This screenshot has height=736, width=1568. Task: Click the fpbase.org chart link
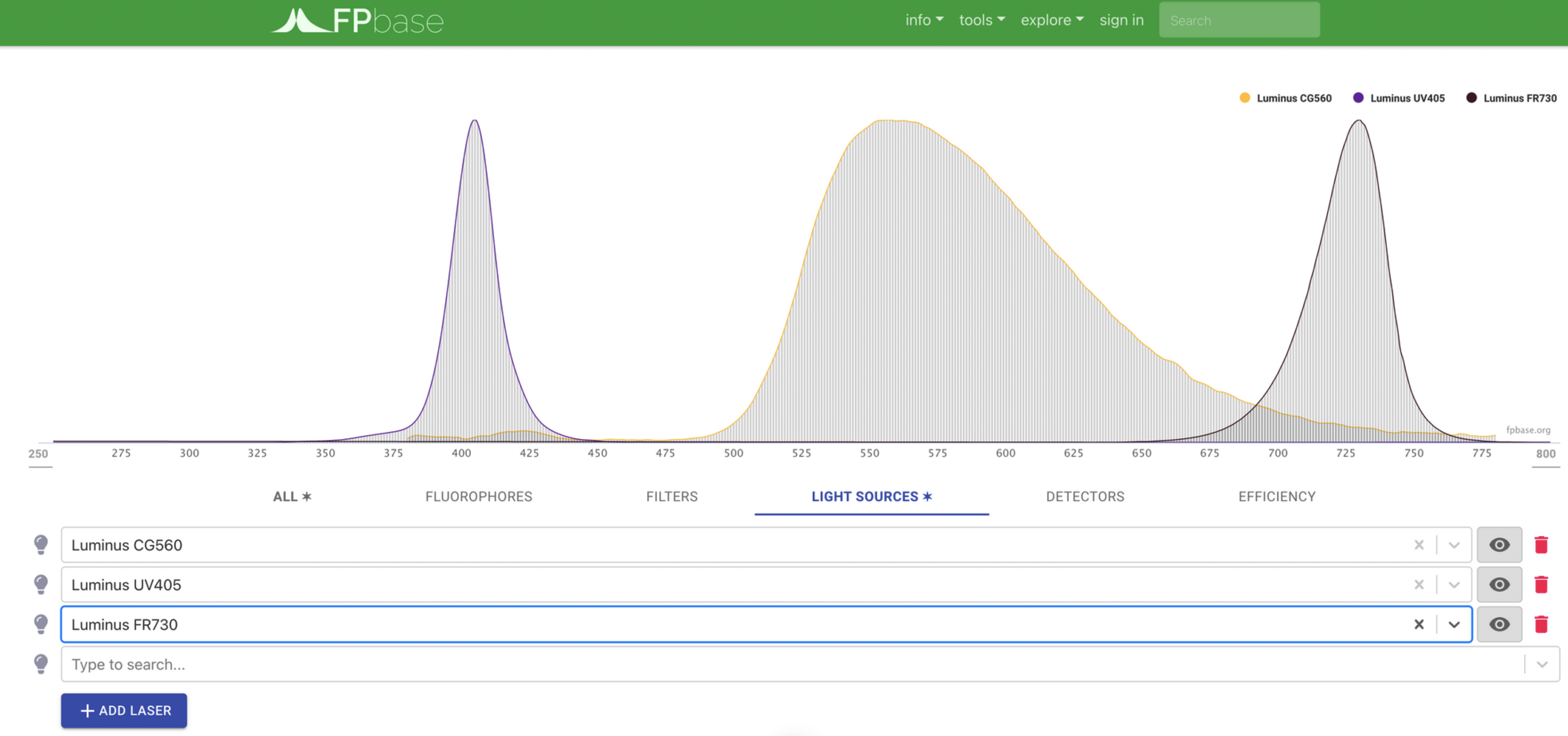(x=1528, y=429)
